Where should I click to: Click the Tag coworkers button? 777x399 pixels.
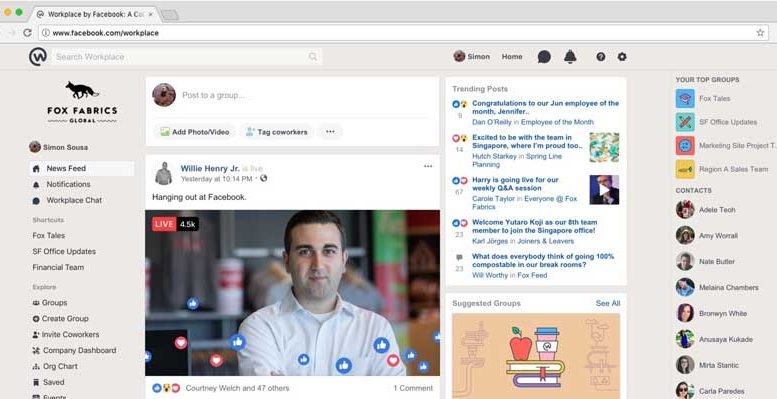pyautogui.click(x=277, y=132)
